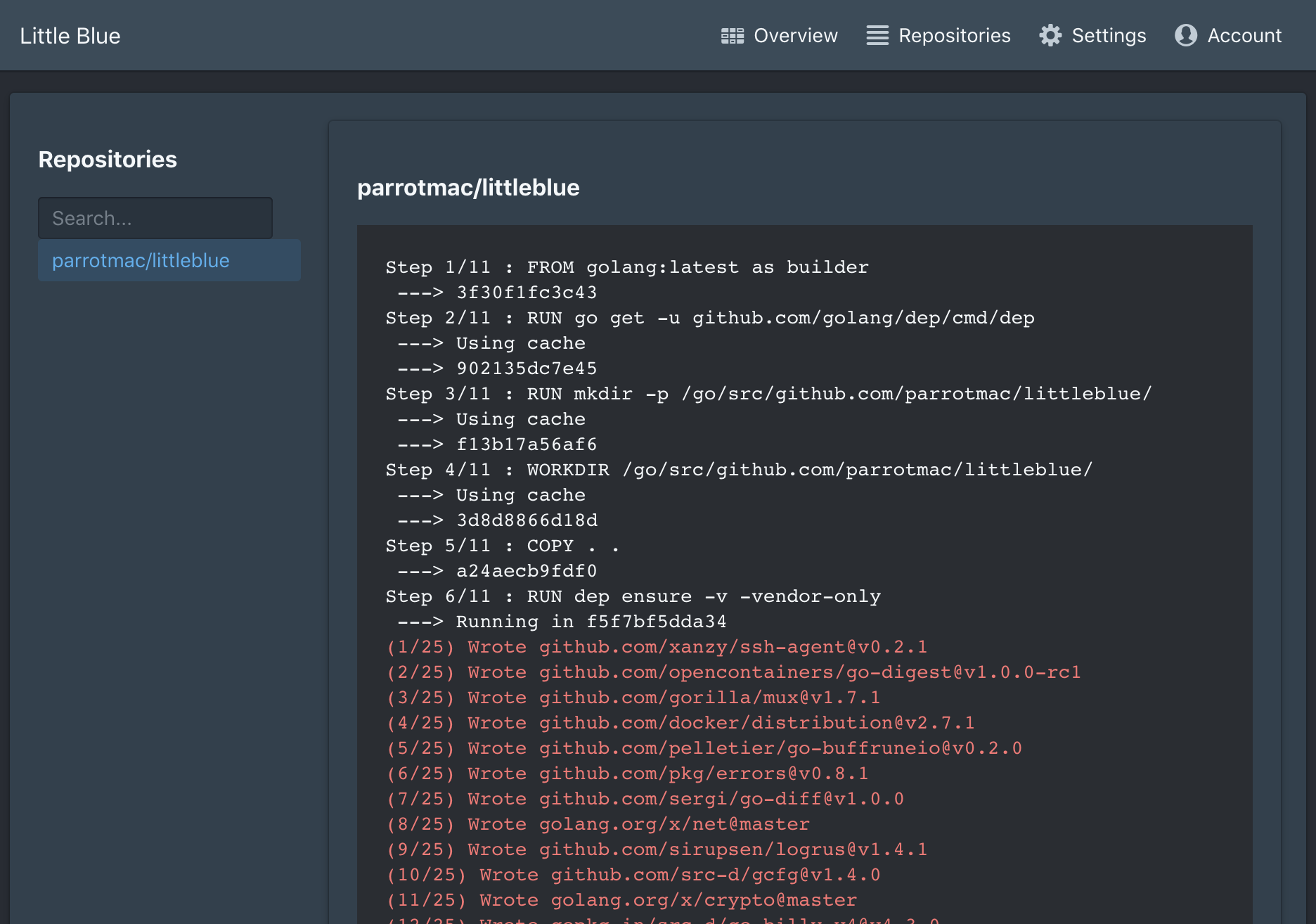1316x924 pixels.
Task: Click log line '---> 3d8d8866d18d'
Action: (x=498, y=520)
